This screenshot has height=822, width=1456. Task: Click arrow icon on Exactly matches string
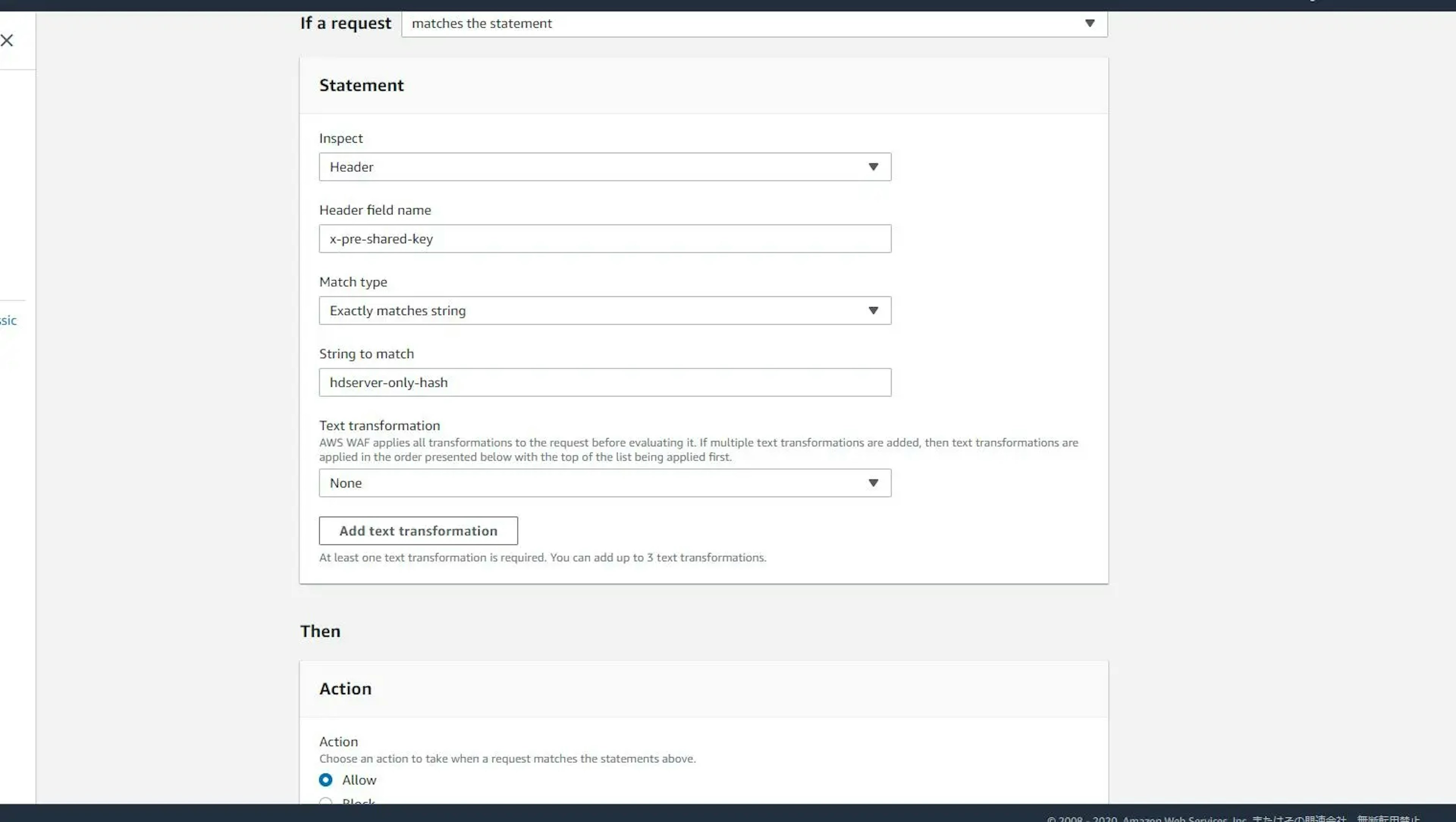coord(873,311)
